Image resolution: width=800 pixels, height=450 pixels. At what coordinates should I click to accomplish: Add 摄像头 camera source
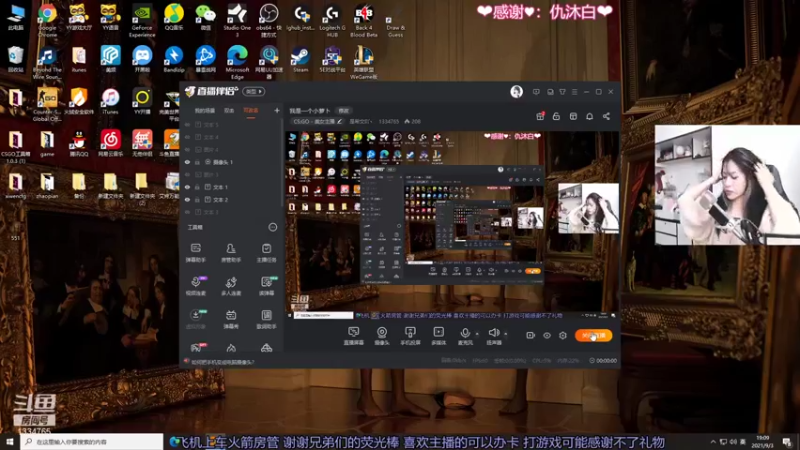pos(382,336)
